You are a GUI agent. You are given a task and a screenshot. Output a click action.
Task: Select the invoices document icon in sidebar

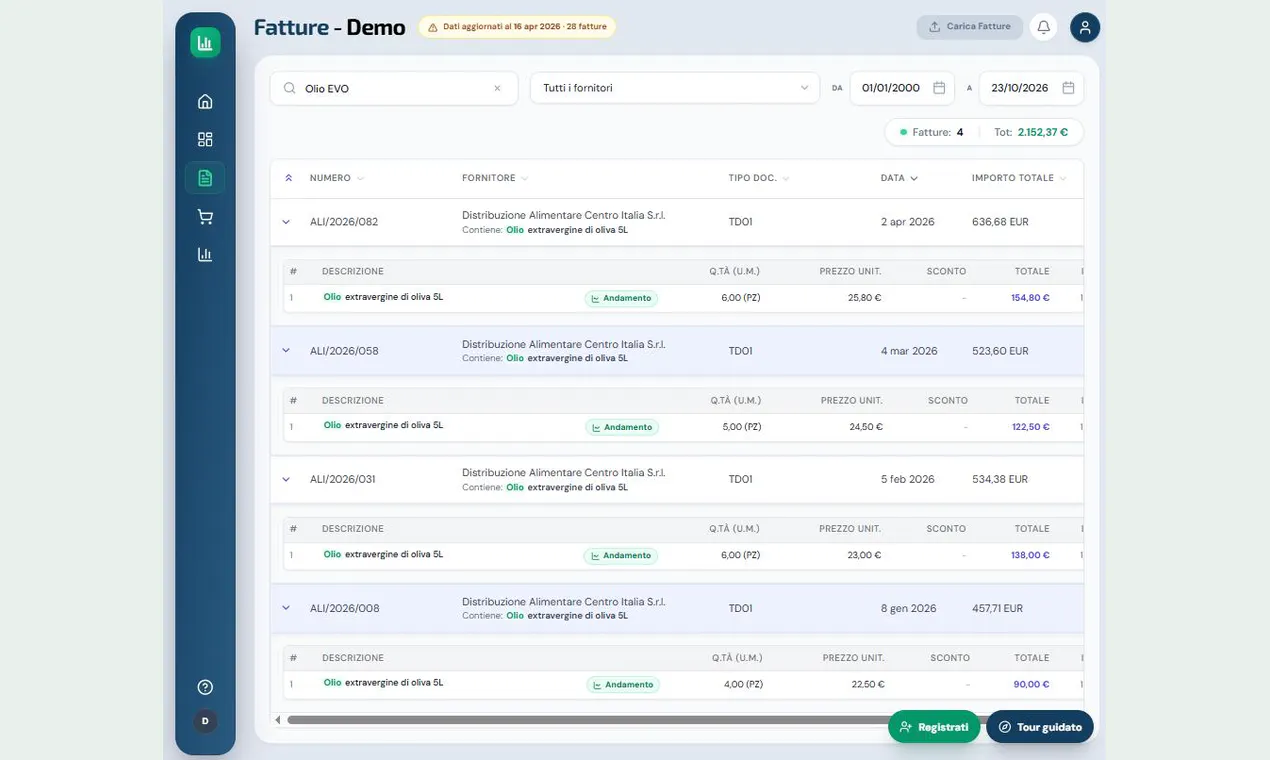tap(205, 178)
